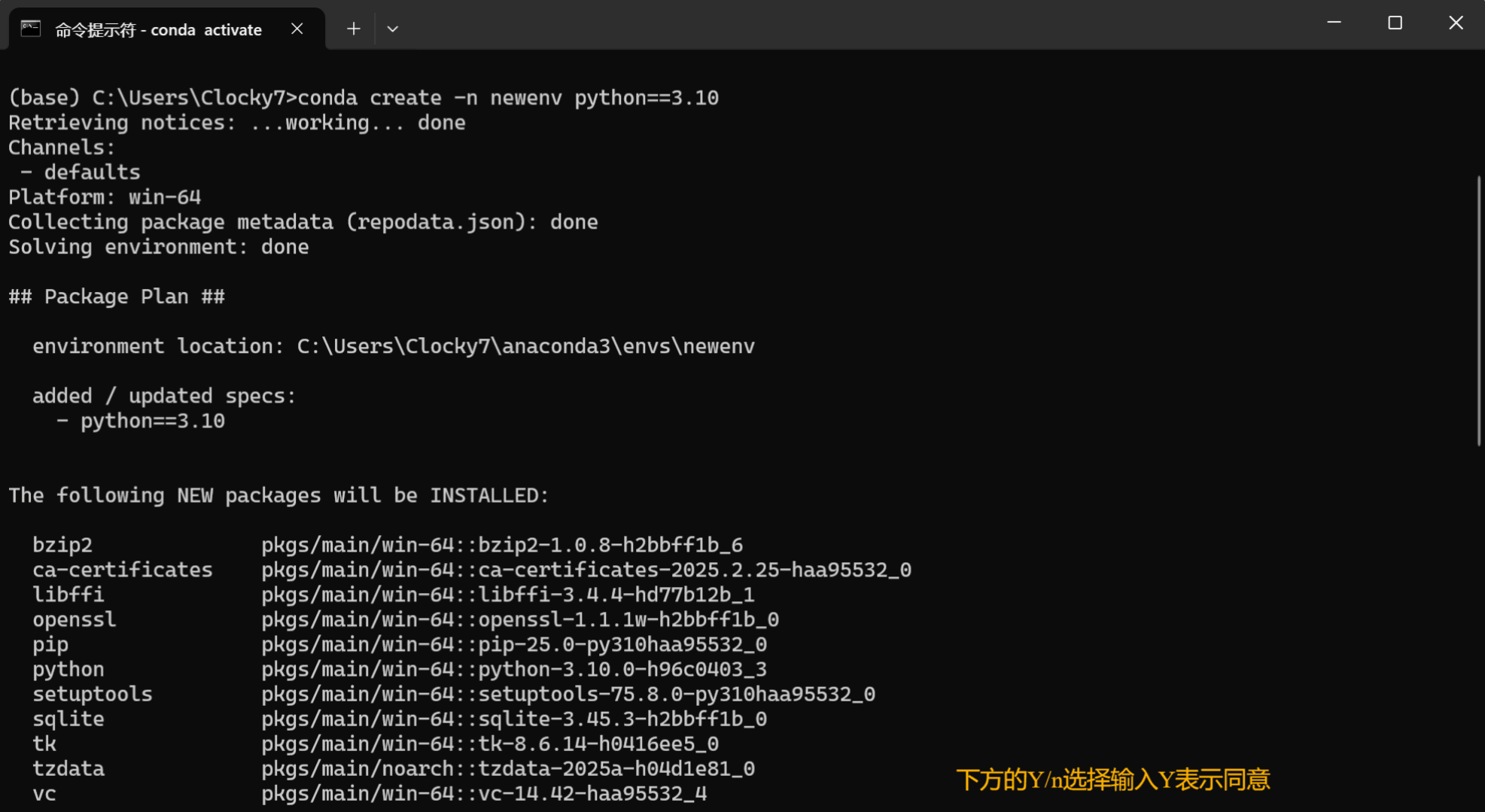Click the terminal icon in the tab
1485x812 pixels.
tap(30, 29)
